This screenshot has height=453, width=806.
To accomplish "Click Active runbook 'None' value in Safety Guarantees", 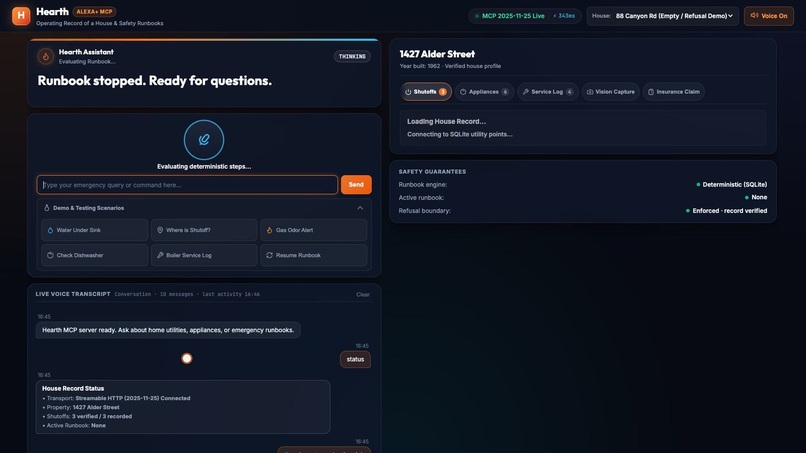I will point(759,197).
